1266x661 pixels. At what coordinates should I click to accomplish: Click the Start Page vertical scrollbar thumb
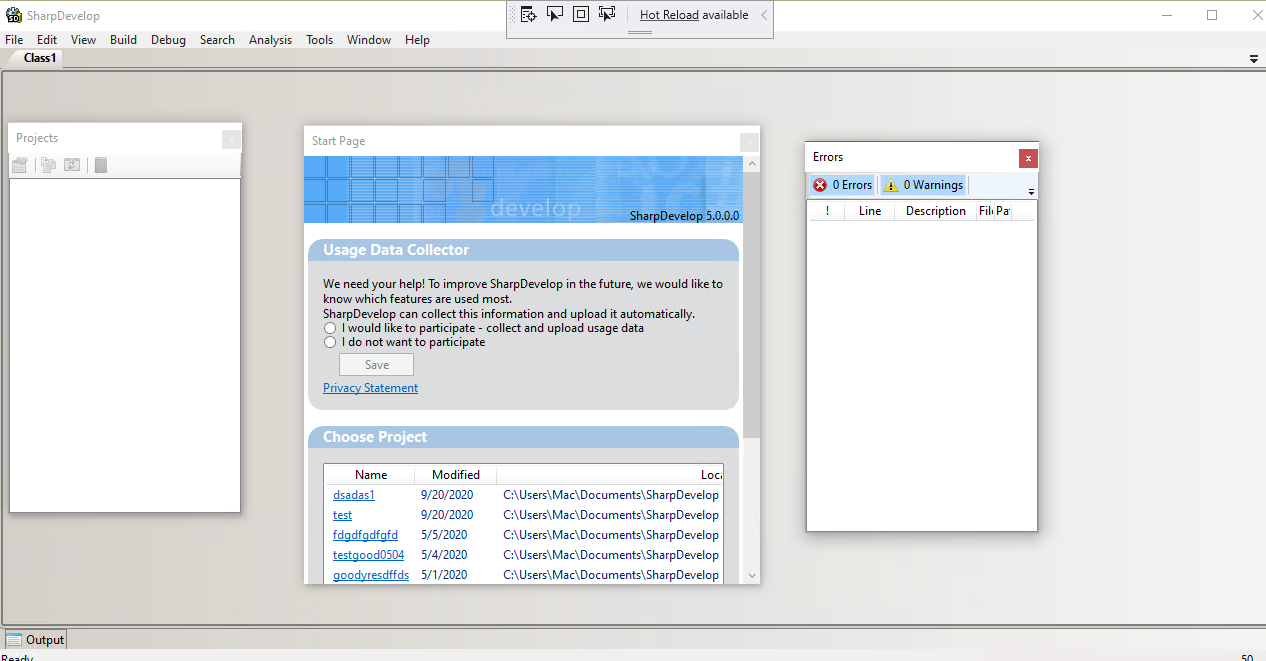752,305
